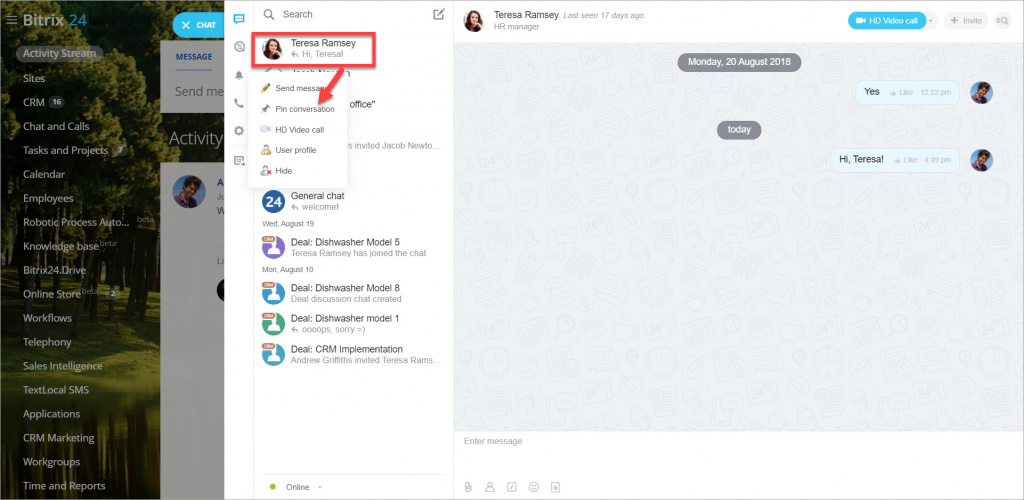1024x500 pixels.
Task: Open the apps document icon in message toolbar
Action: coord(555,487)
